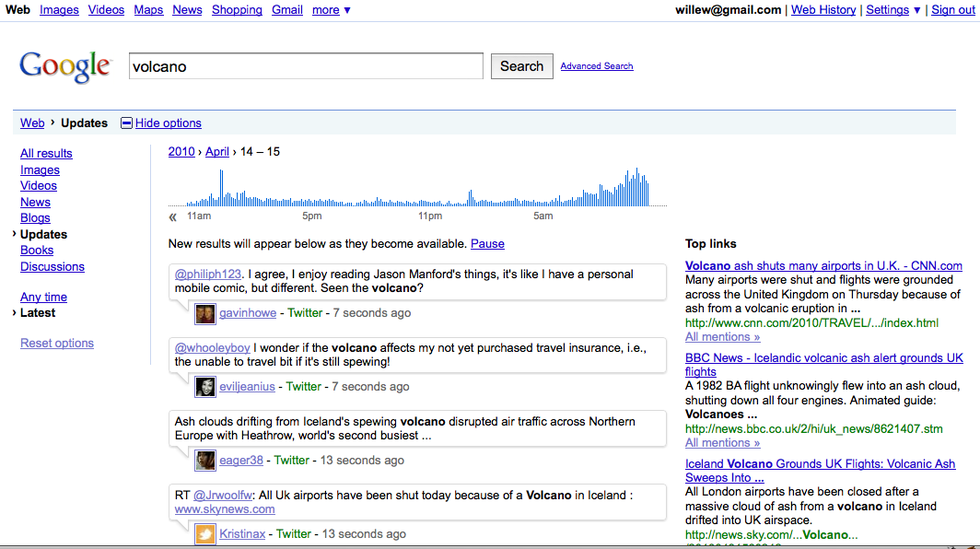Select Blogs in the left sidebar
This screenshot has width=980, height=549.
(35, 218)
